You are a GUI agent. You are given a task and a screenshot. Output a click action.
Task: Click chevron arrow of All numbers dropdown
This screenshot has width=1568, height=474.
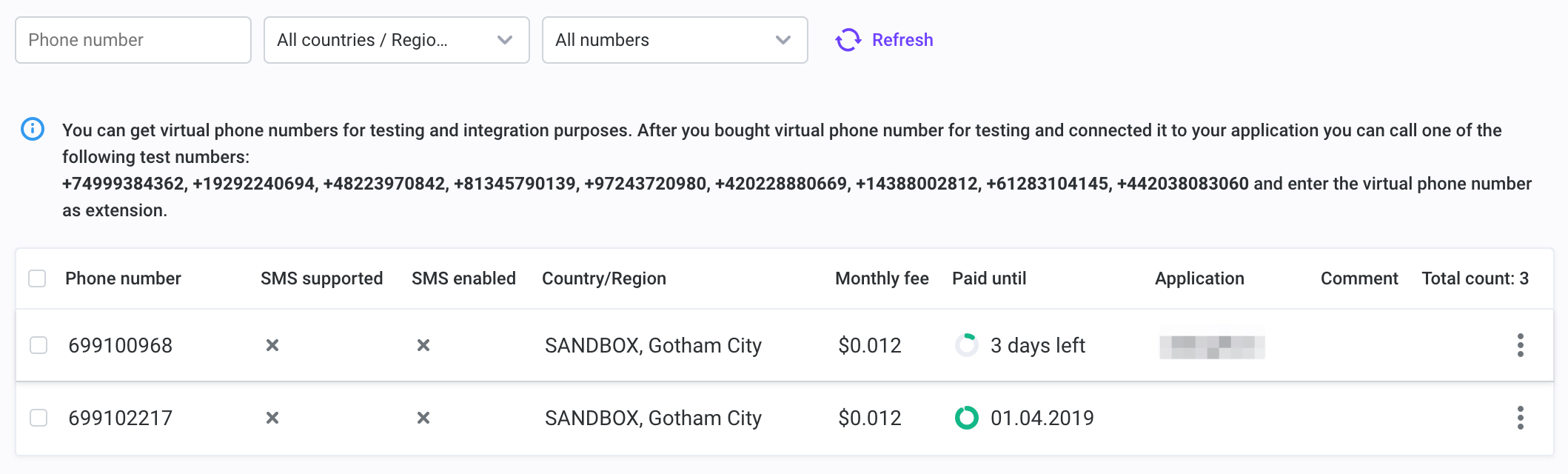pos(783,40)
